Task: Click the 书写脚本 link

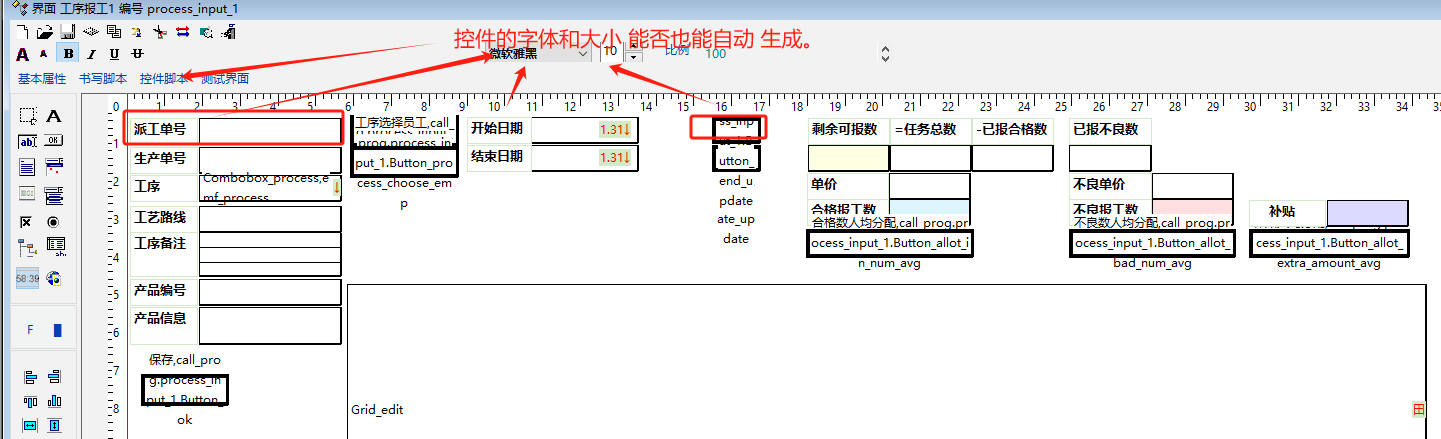Action: point(103,78)
